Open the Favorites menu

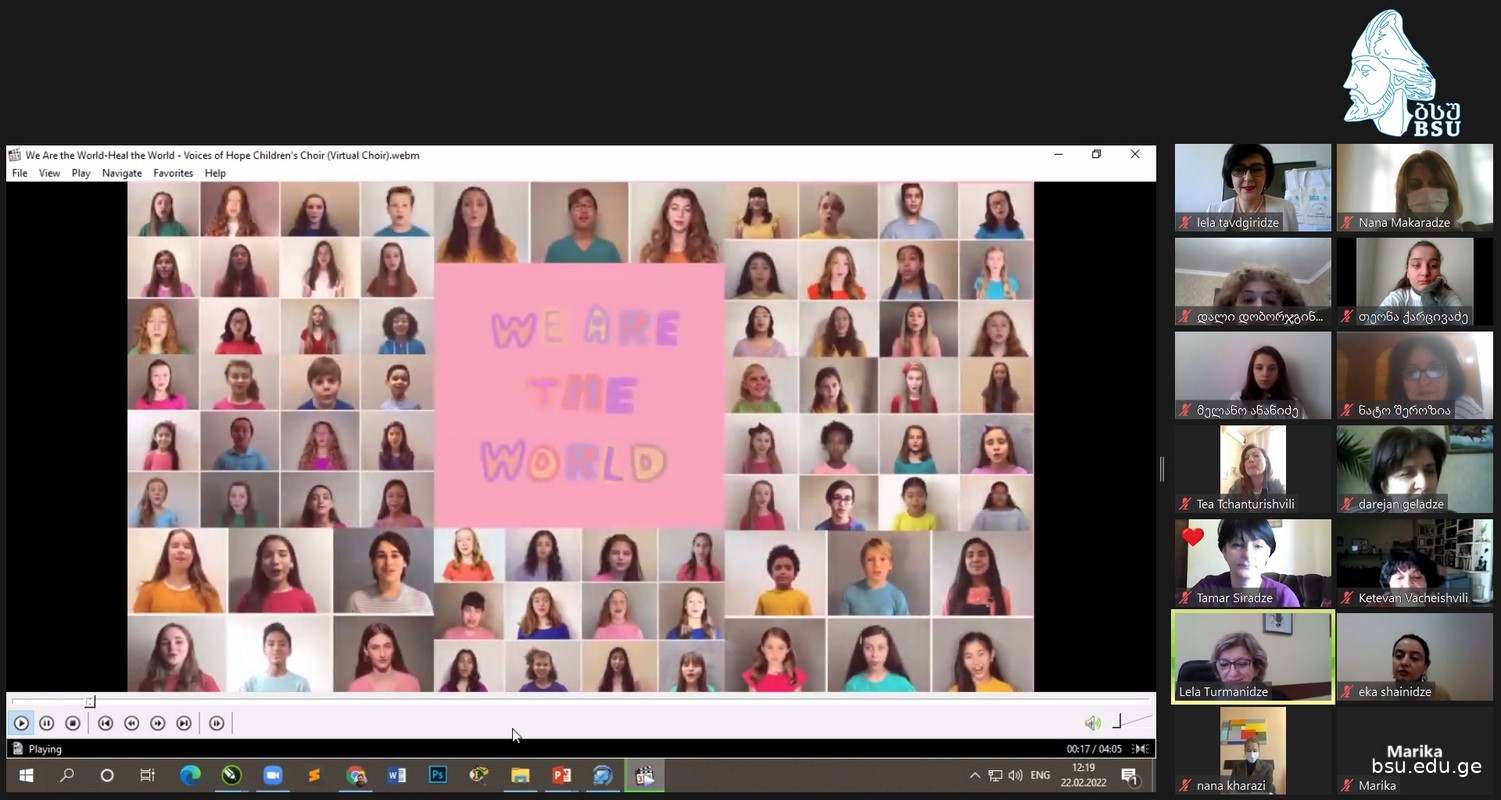pyautogui.click(x=173, y=173)
